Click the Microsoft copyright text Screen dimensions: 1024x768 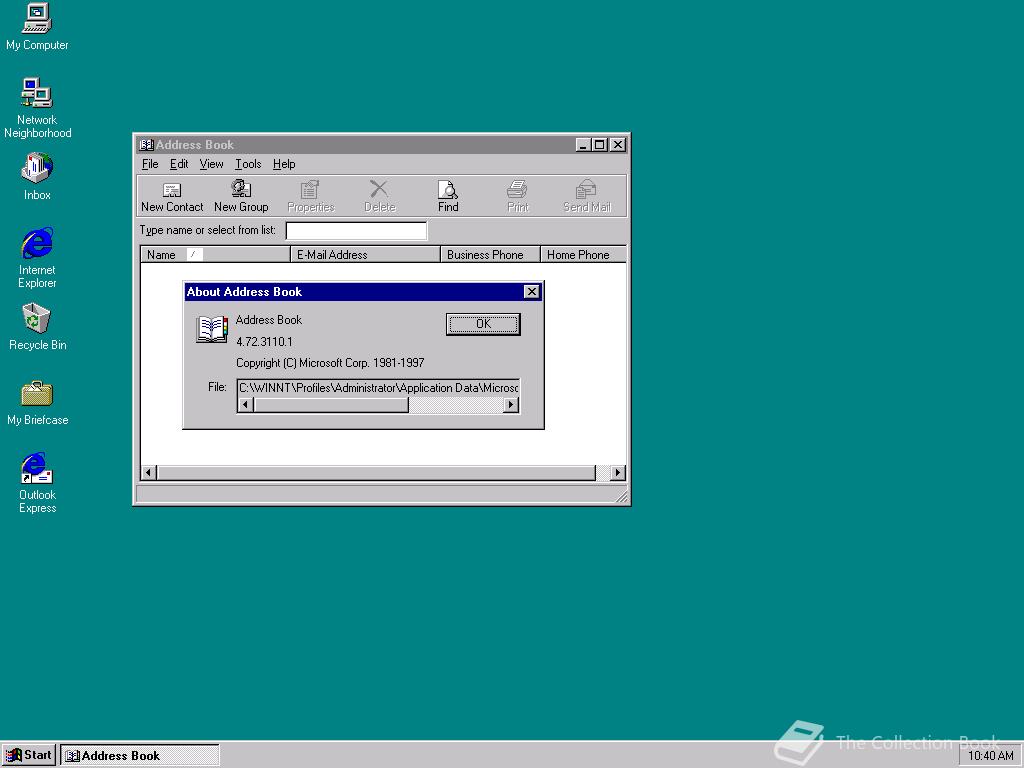(330, 362)
